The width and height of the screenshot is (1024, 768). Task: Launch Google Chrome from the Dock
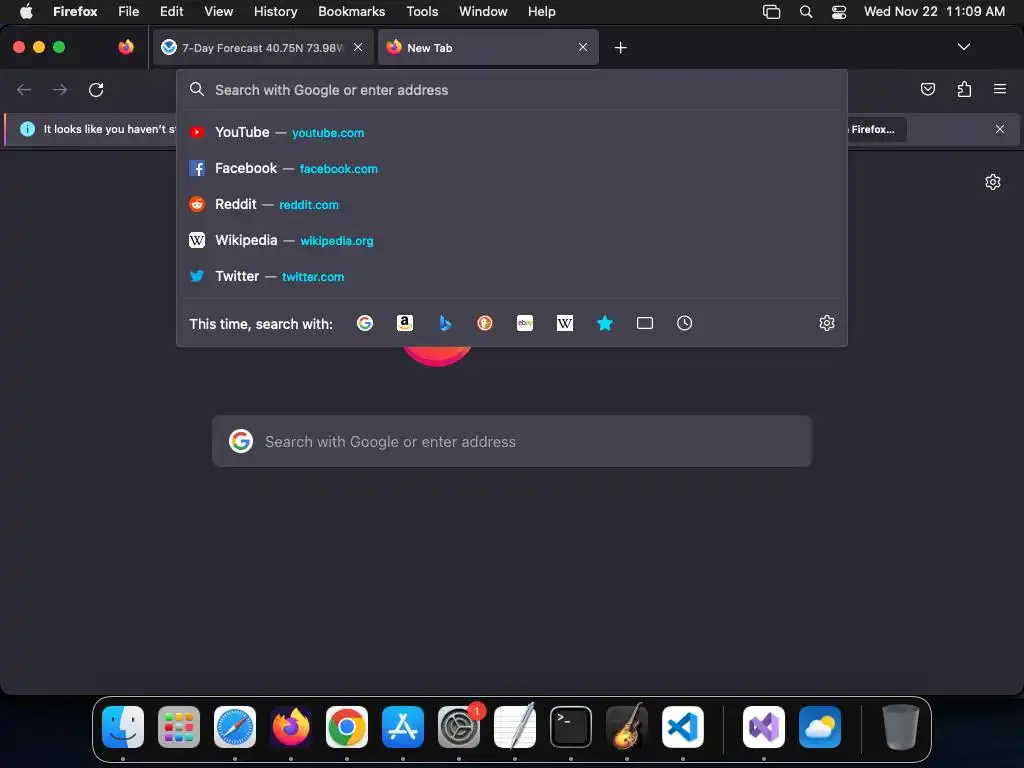point(347,727)
